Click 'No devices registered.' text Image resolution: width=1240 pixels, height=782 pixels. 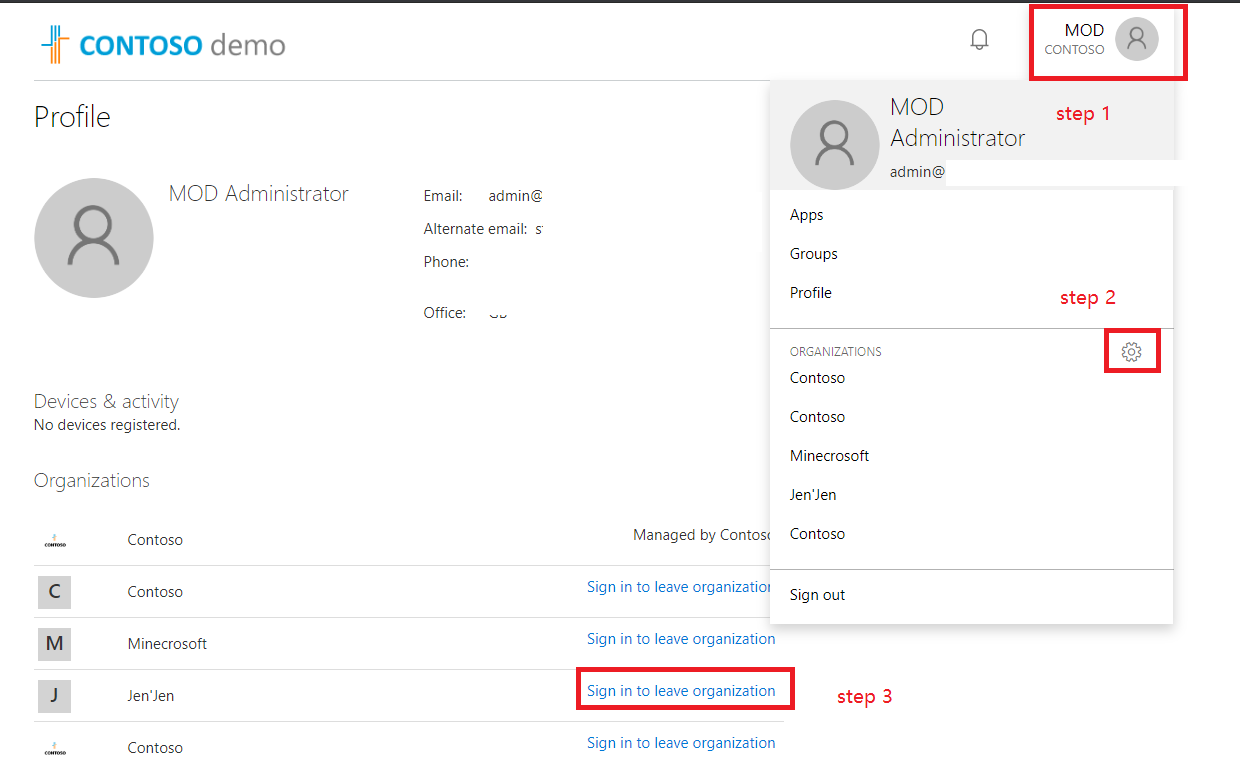(107, 425)
